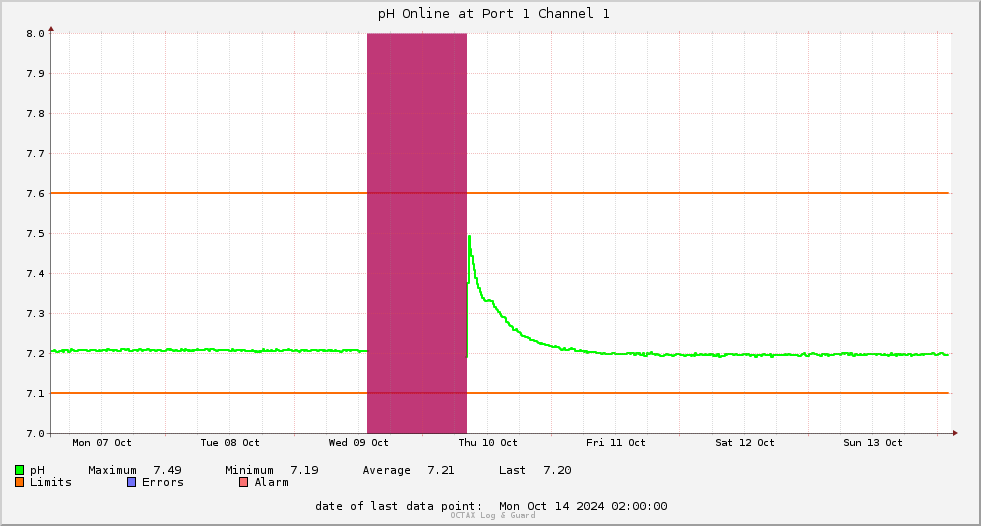This screenshot has height=526, width=981.
Task: Click the 'Wed 09 Oct' axis label
Action: [358, 442]
